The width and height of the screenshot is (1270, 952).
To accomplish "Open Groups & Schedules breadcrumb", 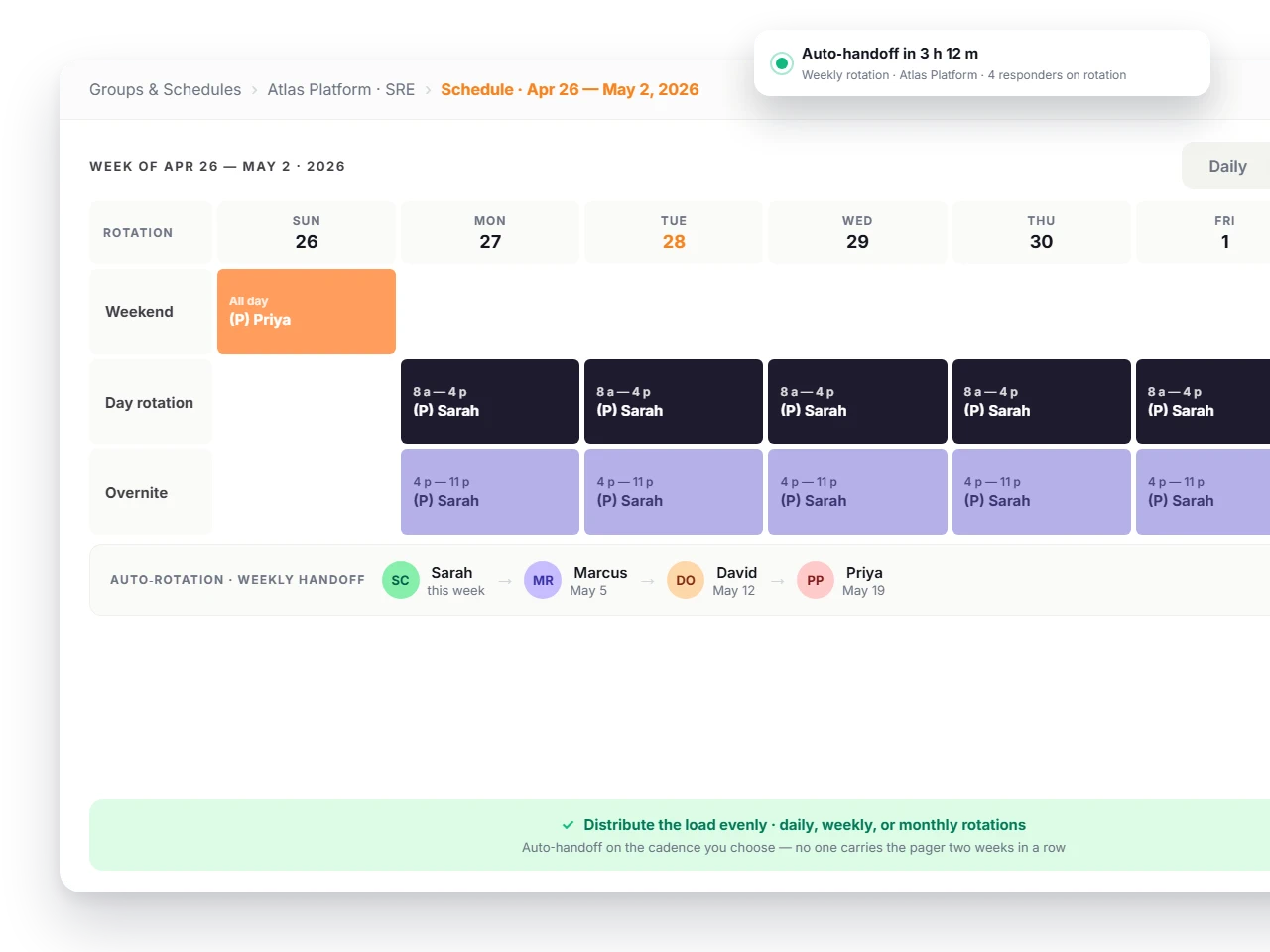I will click(165, 89).
